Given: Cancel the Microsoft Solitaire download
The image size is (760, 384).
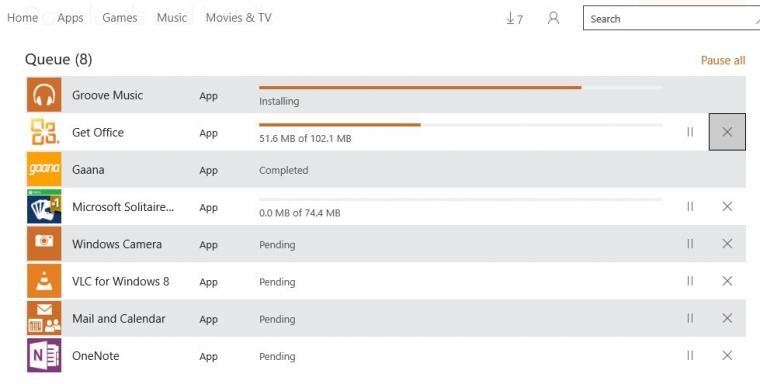Looking at the screenshot, I should [727, 207].
